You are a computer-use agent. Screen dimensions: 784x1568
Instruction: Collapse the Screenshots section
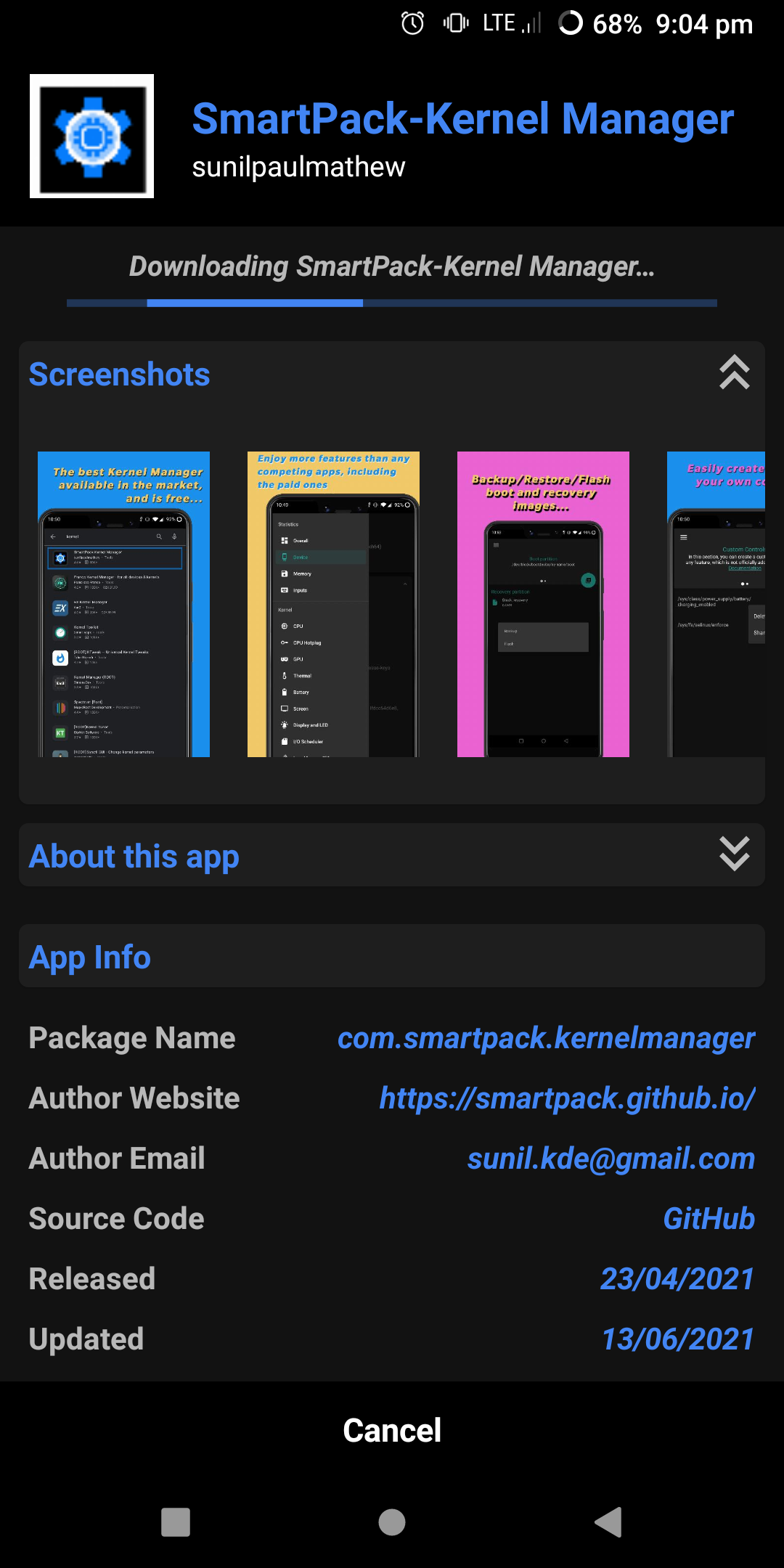[x=734, y=373]
